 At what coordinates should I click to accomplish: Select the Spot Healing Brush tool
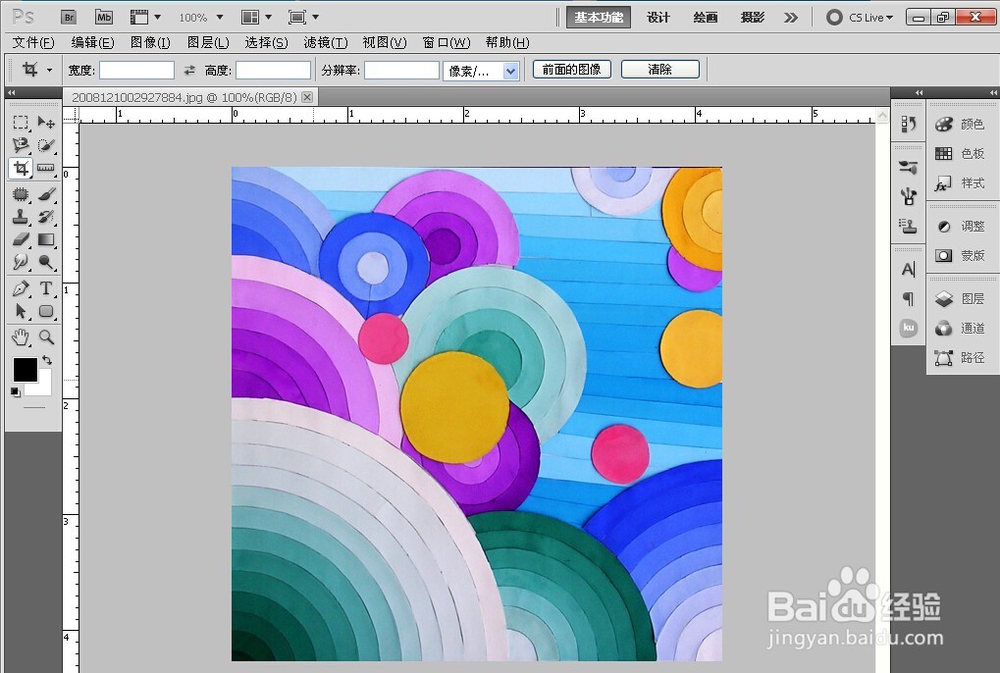point(20,194)
